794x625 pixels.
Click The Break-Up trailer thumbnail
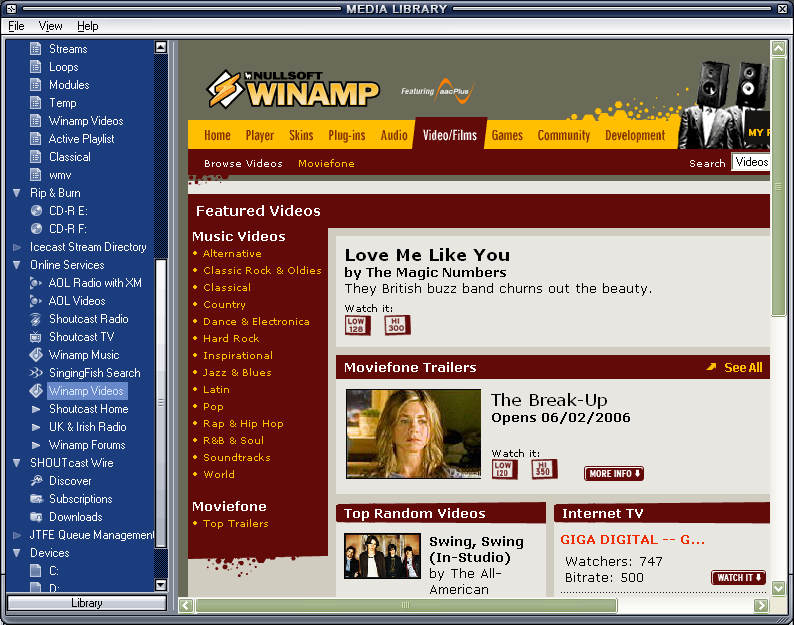413,434
